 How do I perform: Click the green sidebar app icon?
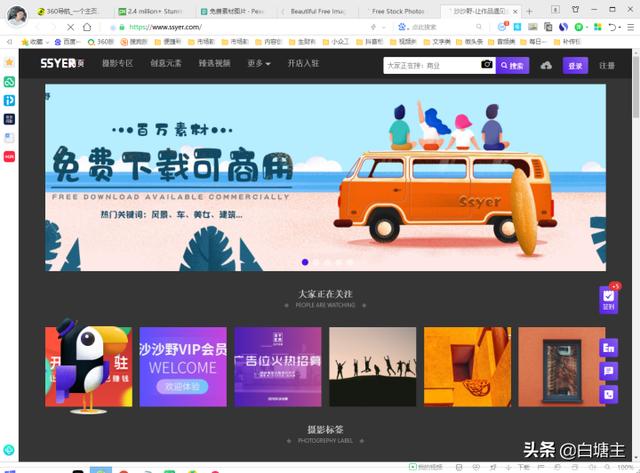pos(9,82)
